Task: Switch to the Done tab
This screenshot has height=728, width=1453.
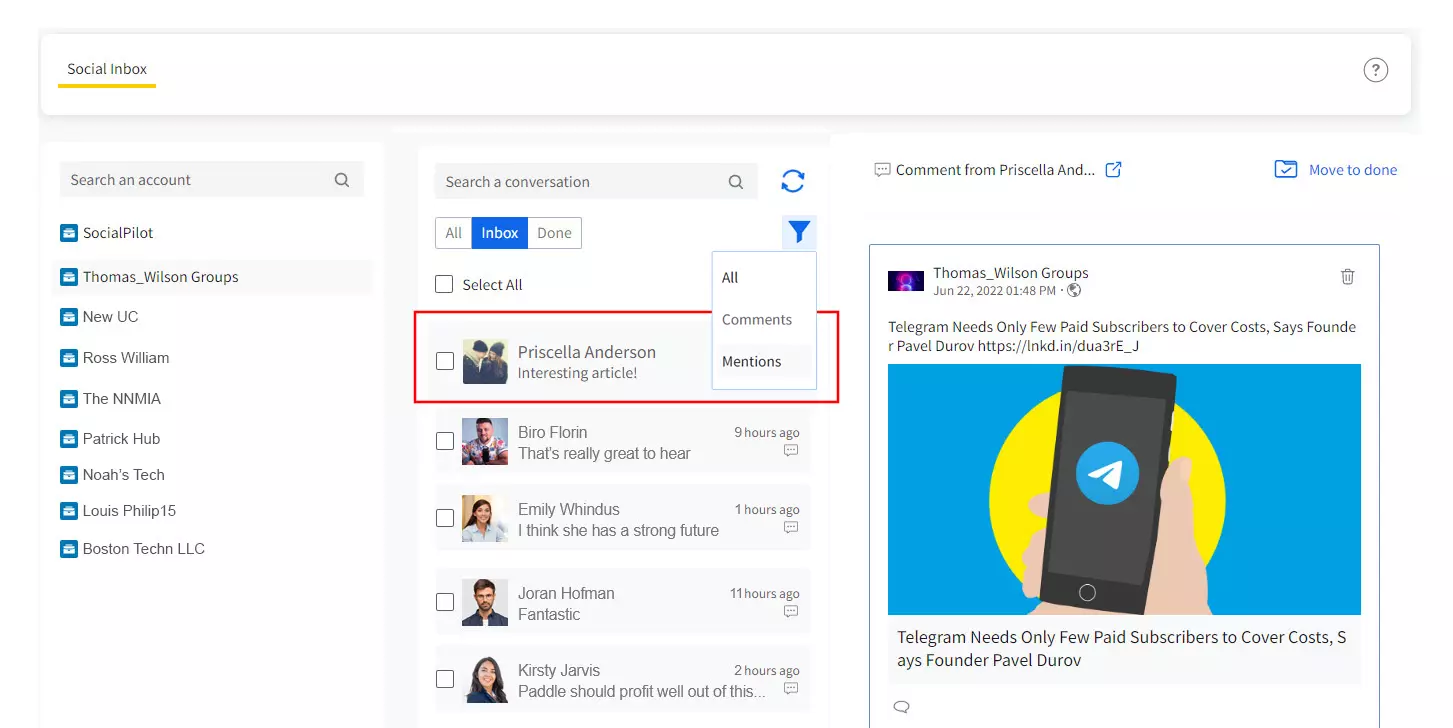Action: 554,232
